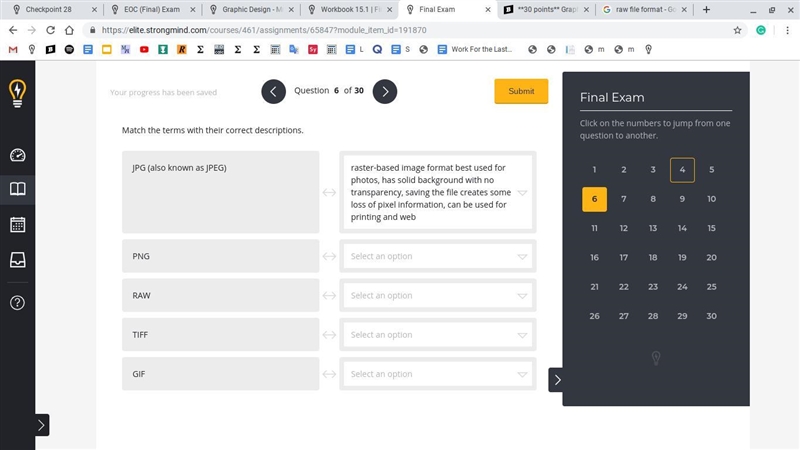Close the Final Exam tab
The width and height of the screenshot is (800, 450).
point(488,9)
